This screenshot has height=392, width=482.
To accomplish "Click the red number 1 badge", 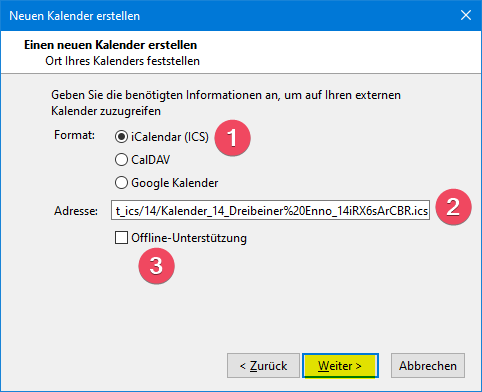I will coord(232,137).
